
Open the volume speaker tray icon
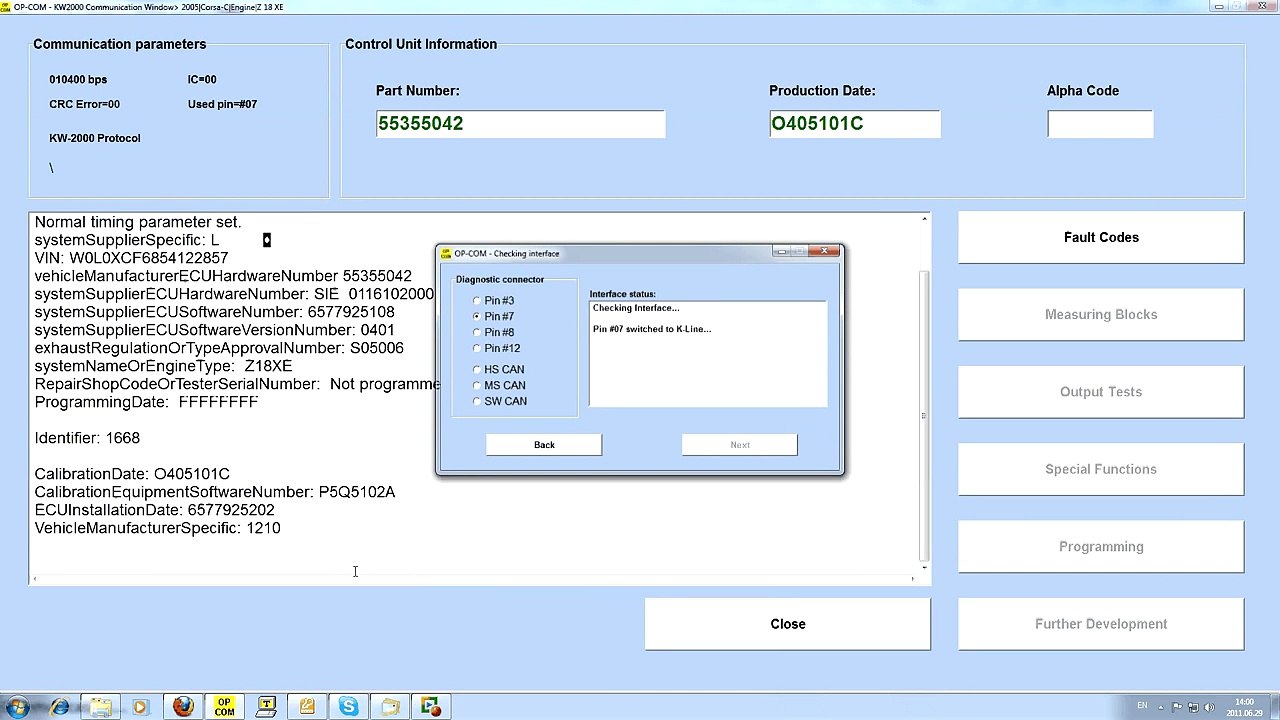[1210, 707]
